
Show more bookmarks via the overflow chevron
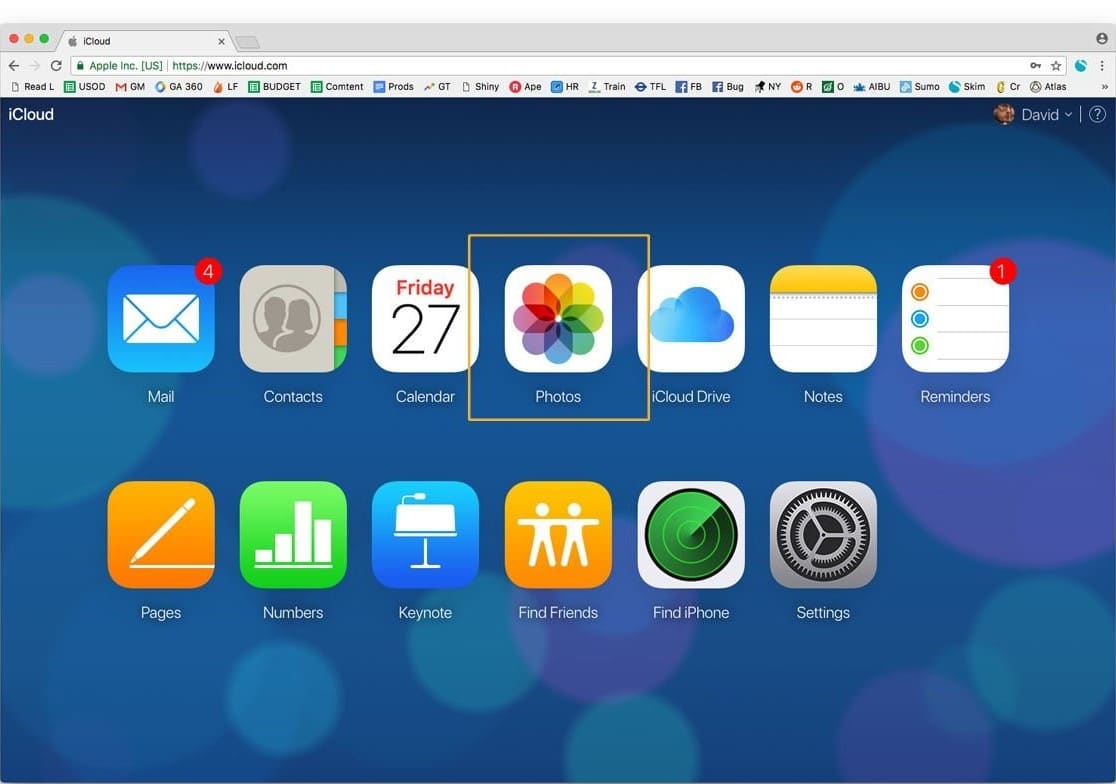coord(1105,87)
